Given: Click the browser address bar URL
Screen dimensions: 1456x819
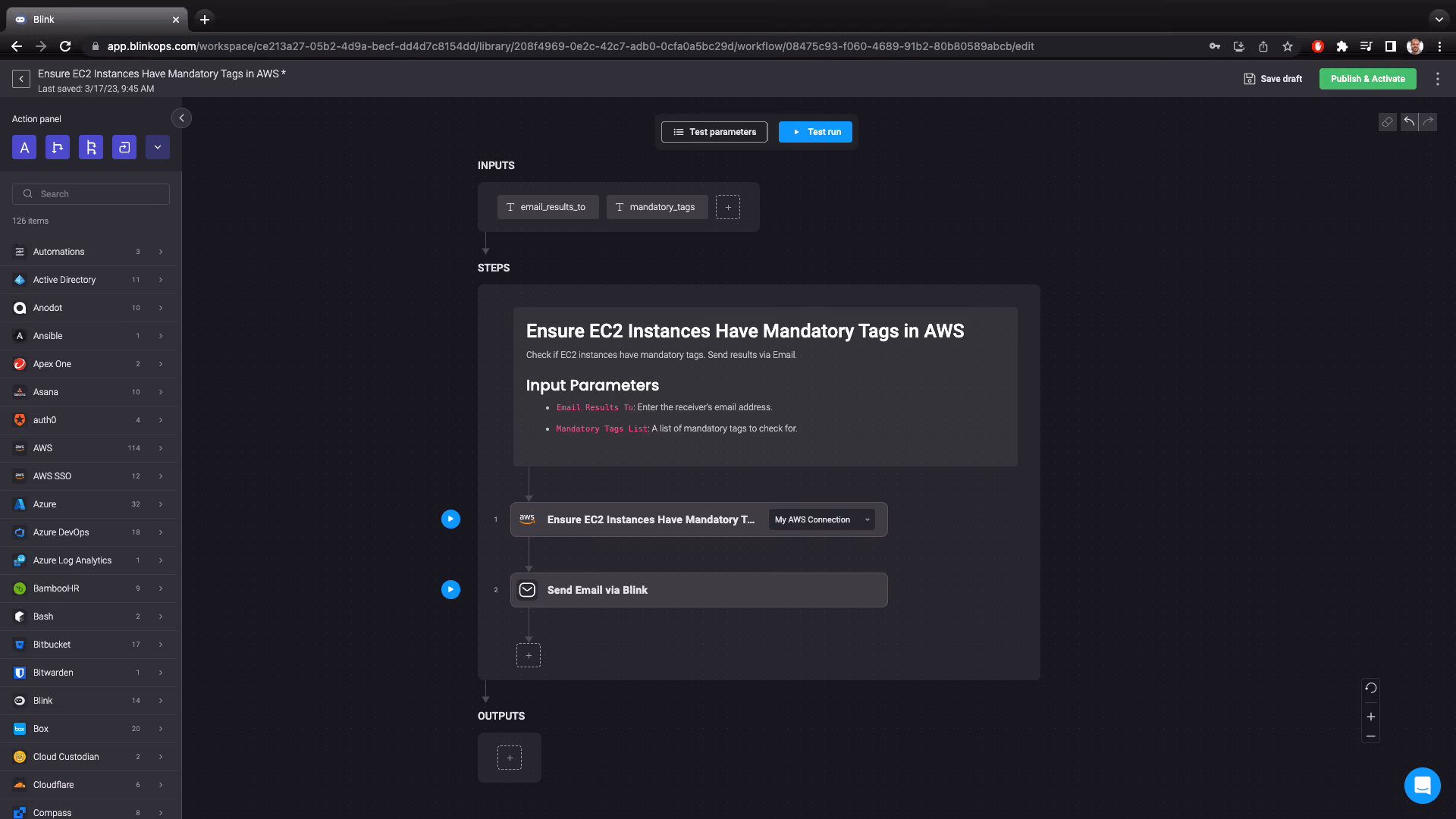Looking at the screenshot, I should click(570, 46).
